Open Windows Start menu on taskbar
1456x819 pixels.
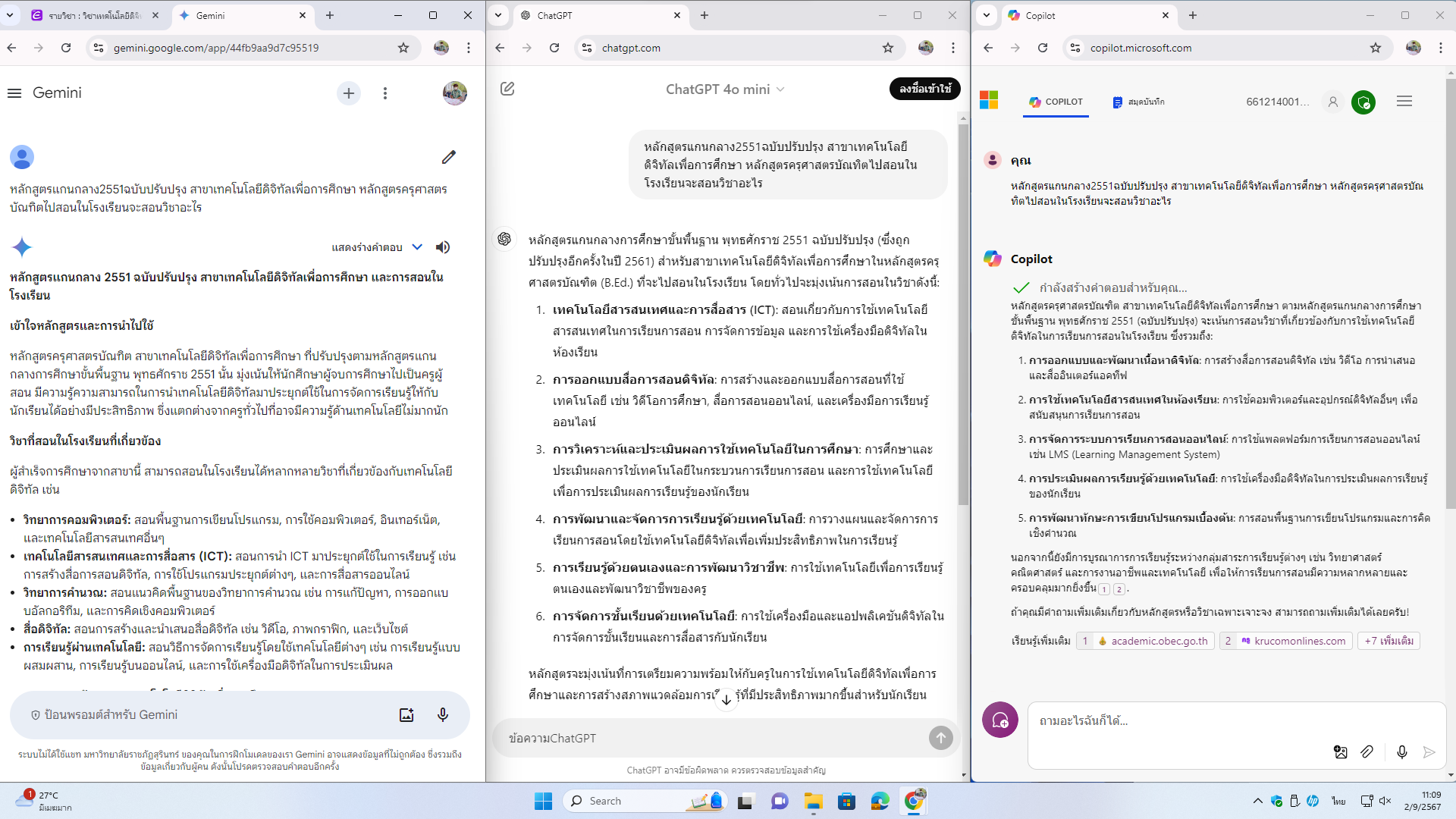pos(543,801)
